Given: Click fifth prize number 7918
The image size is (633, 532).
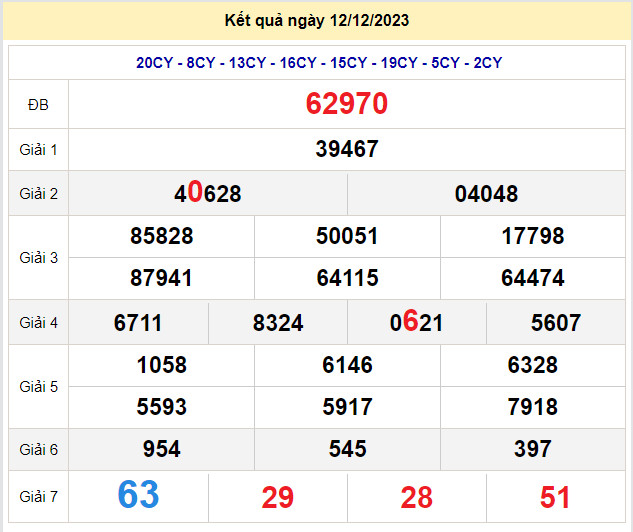Looking at the screenshot, I should [533, 407].
